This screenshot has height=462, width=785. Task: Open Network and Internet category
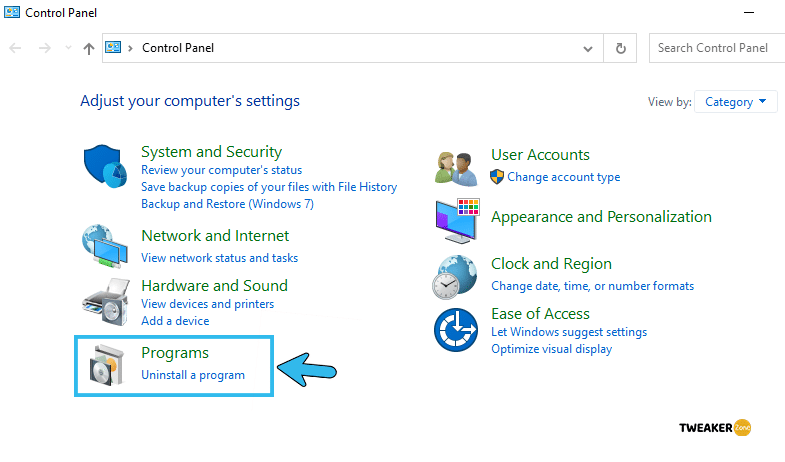tap(215, 236)
